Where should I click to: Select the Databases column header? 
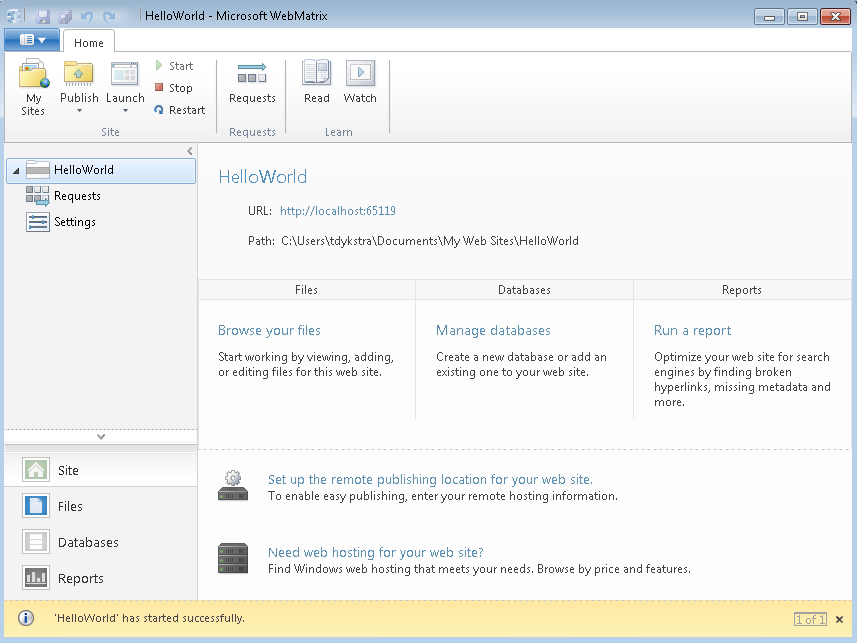(524, 290)
